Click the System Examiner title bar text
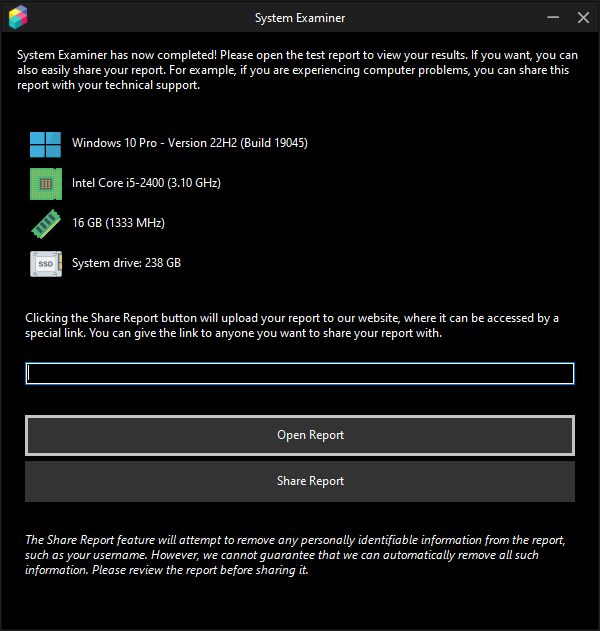 point(300,18)
